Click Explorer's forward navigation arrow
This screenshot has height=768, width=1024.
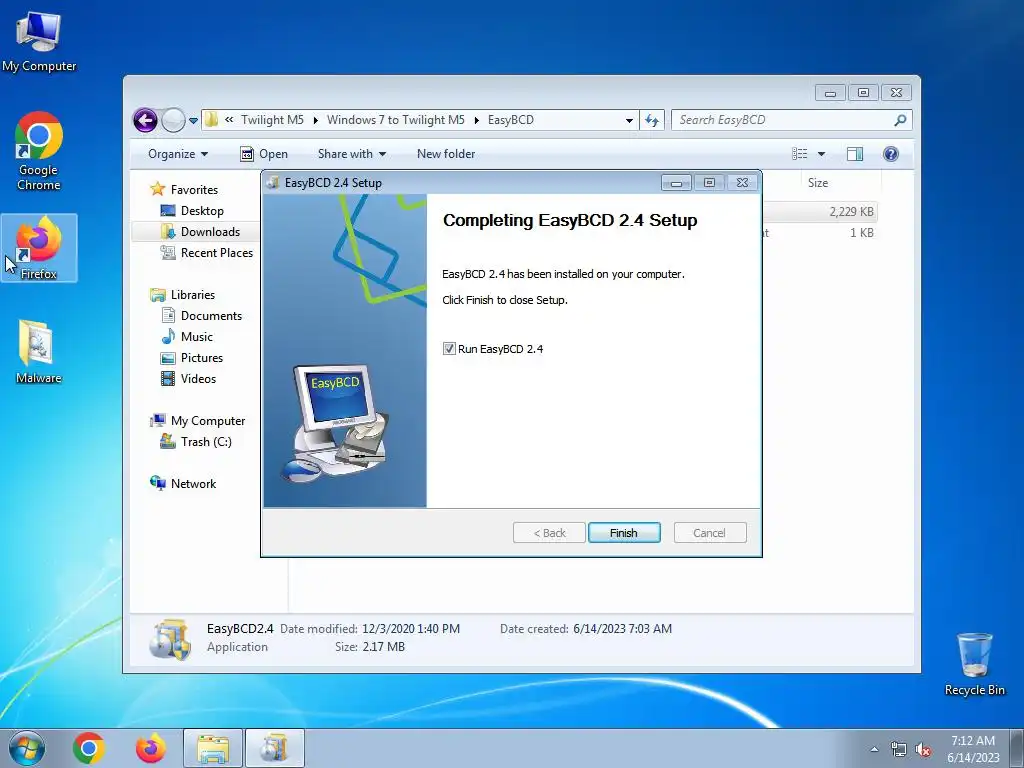173,120
